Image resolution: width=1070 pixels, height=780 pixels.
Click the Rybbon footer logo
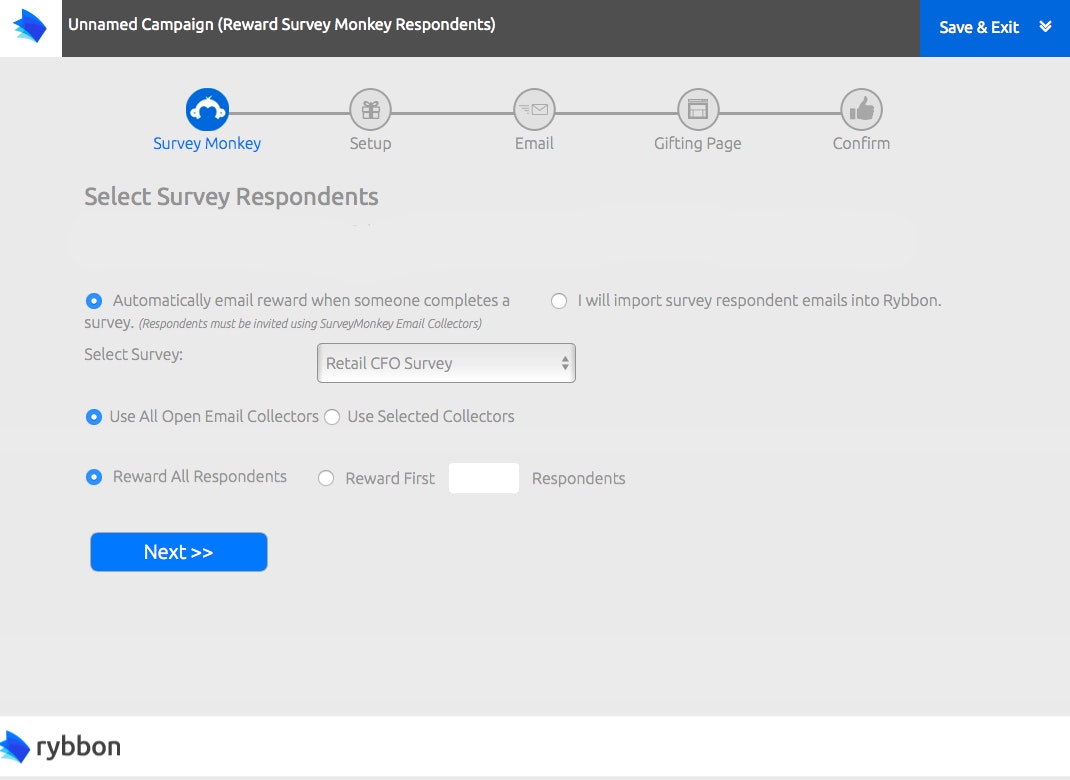tap(61, 747)
